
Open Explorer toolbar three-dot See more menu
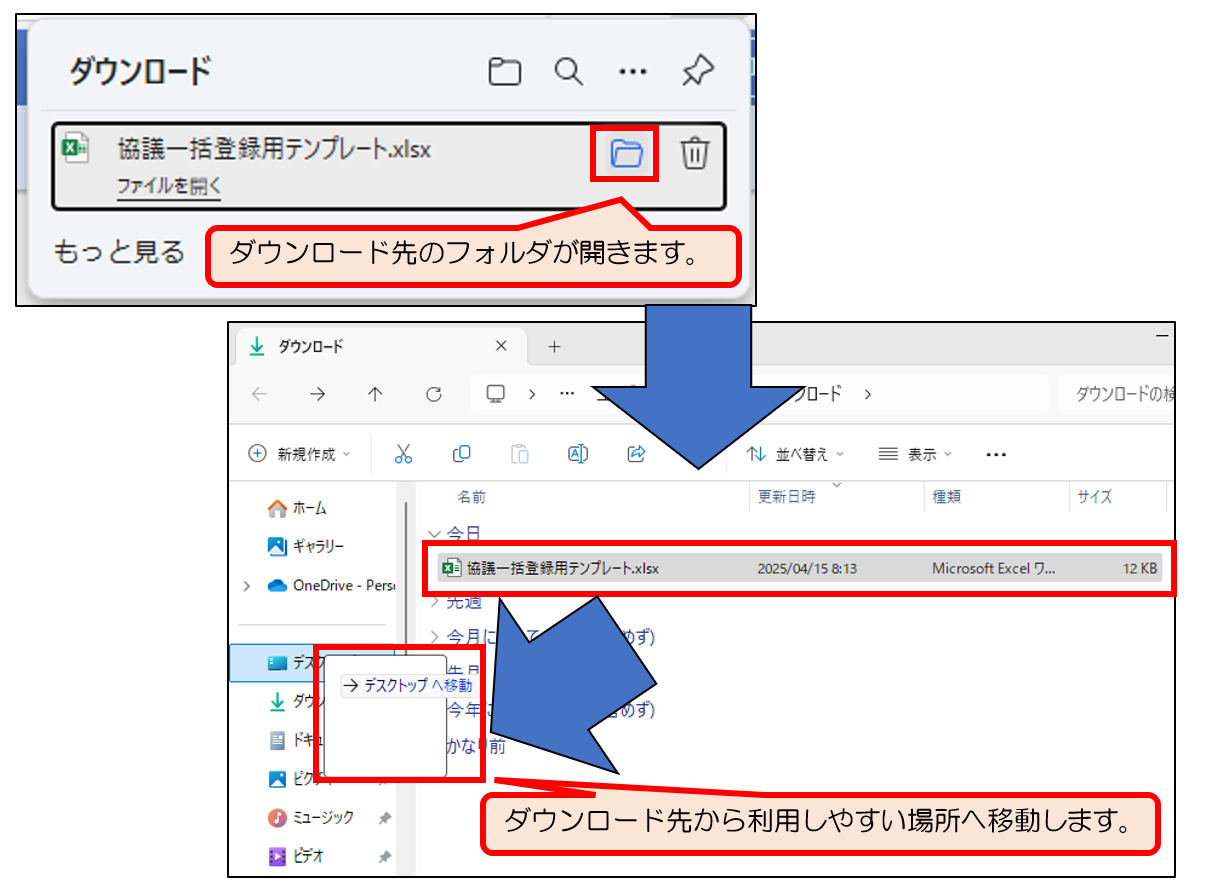point(995,454)
